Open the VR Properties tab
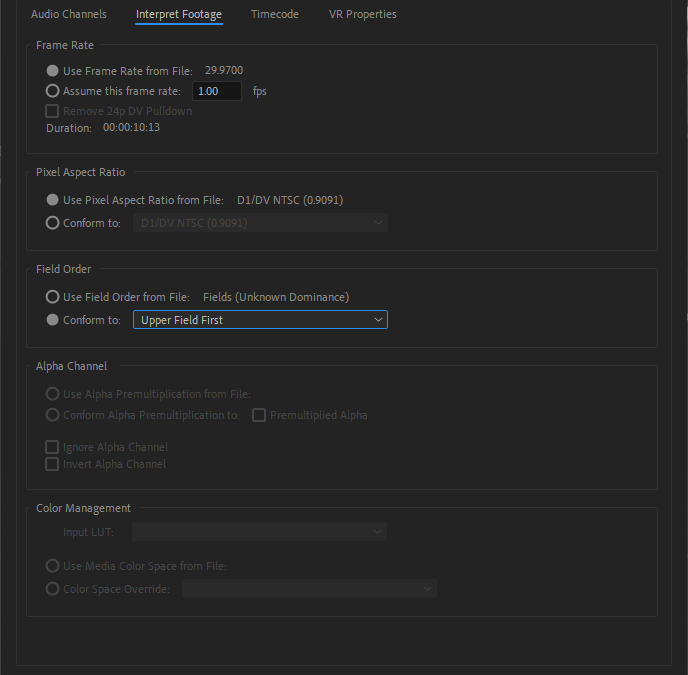The width and height of the screenshot is (688, 675). [x=362, y=14]
